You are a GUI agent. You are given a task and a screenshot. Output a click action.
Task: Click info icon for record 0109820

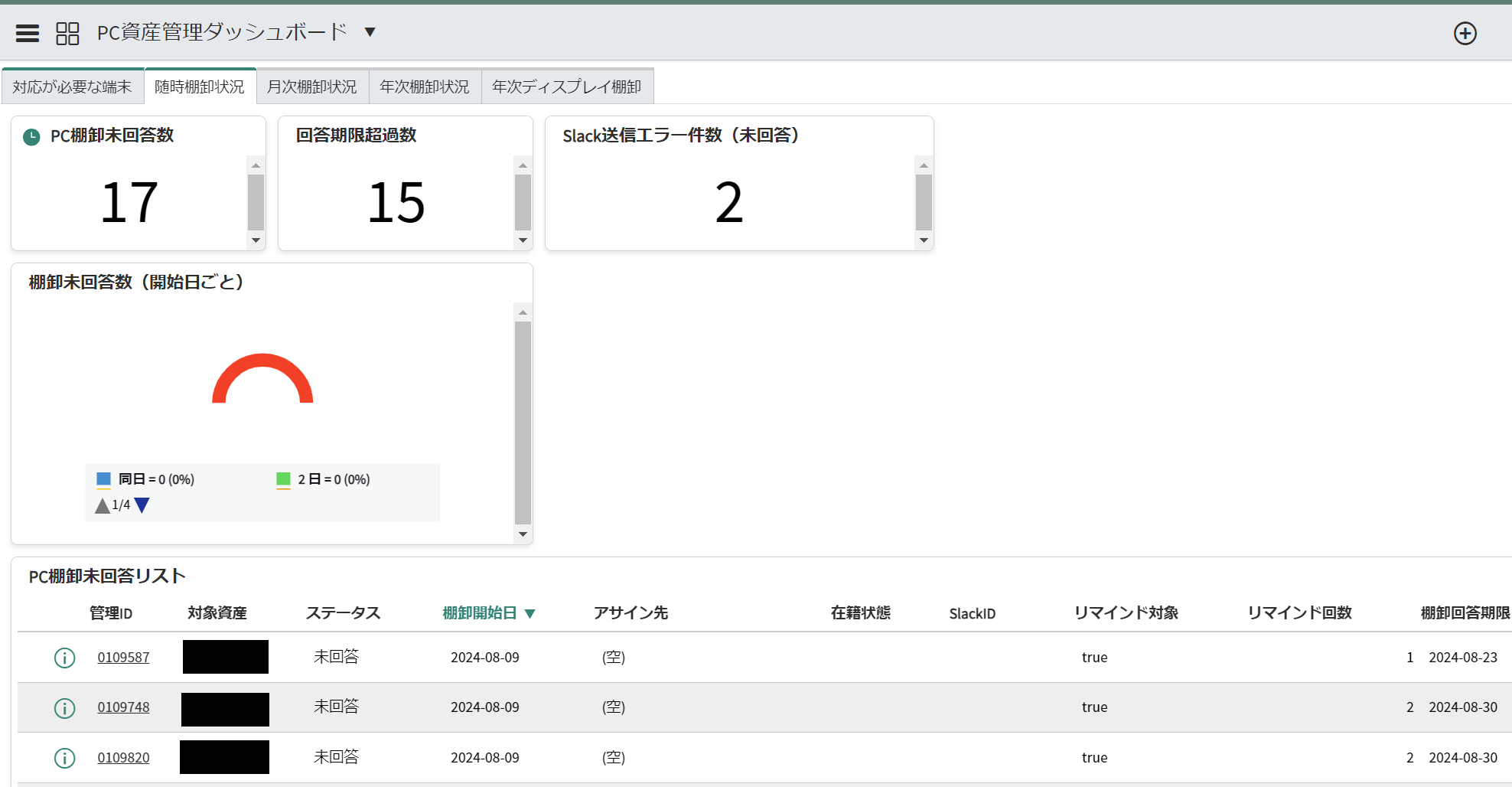pos(65,758)
